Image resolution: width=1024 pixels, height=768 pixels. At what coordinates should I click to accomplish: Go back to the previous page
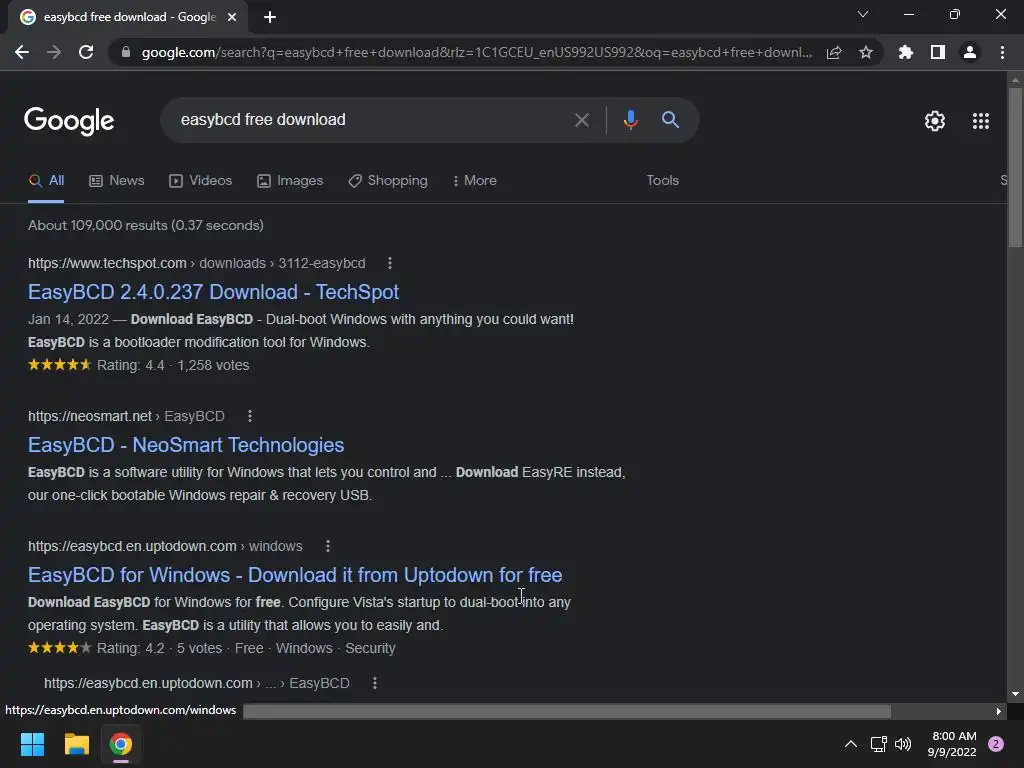click(22, 52)
